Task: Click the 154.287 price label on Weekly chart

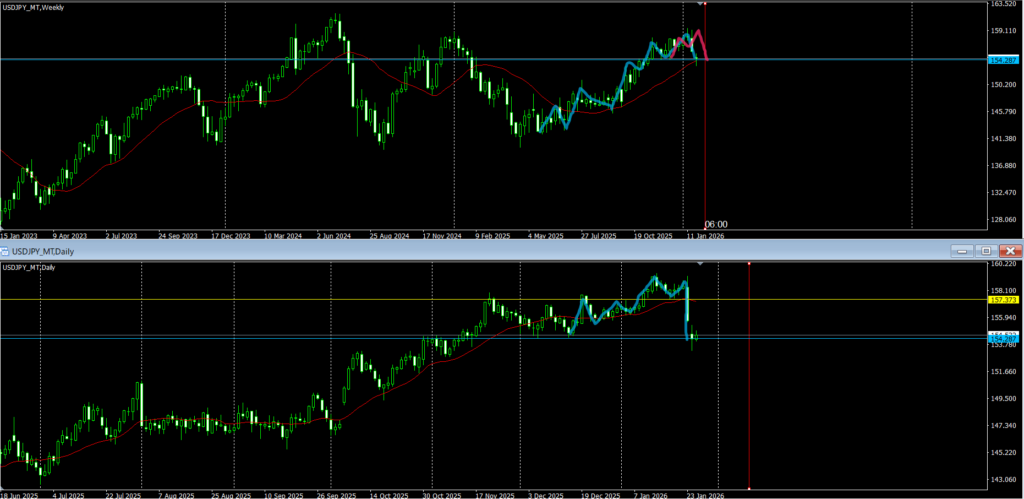Action: [1003, 60]
